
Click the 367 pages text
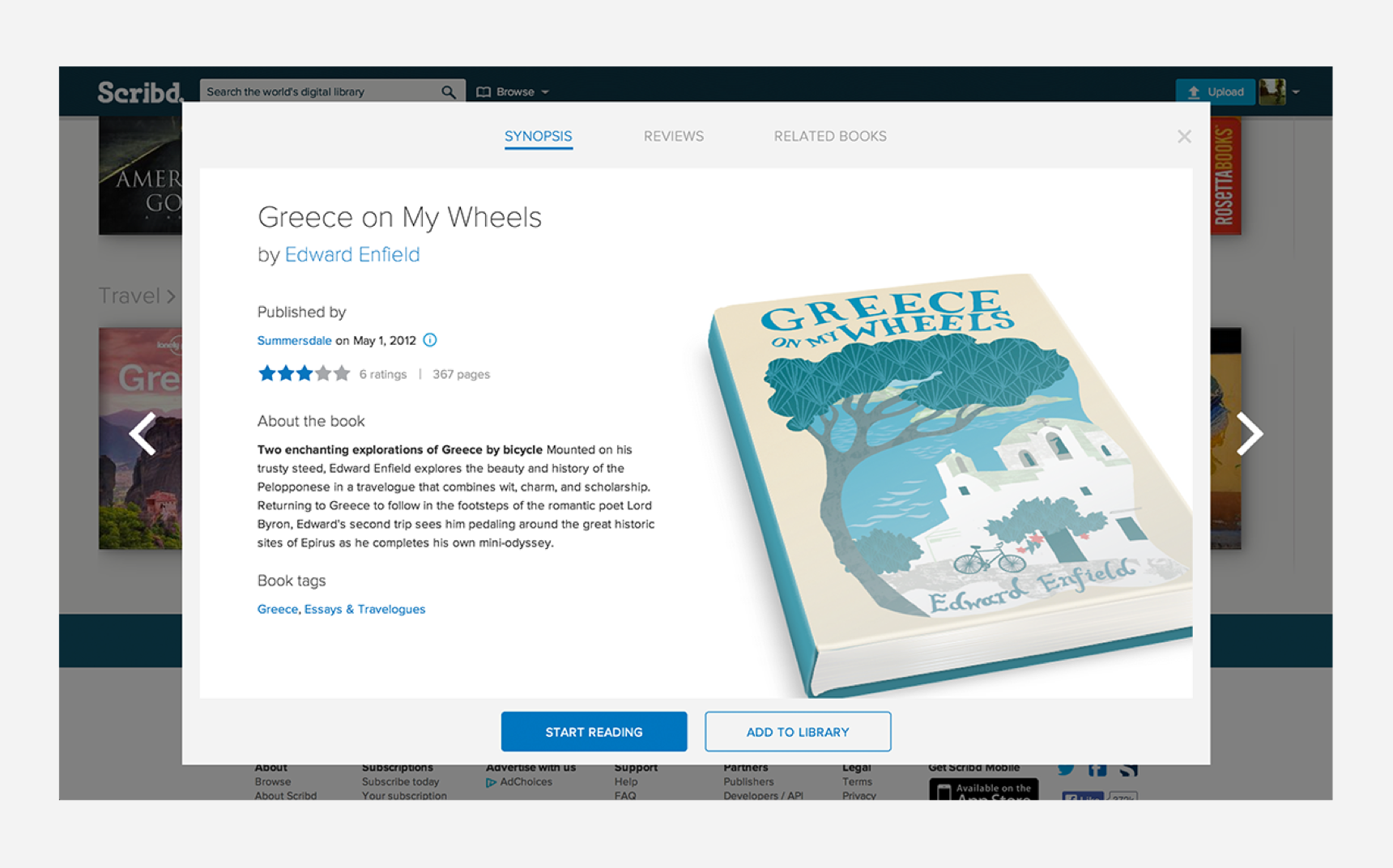(461, 374)
